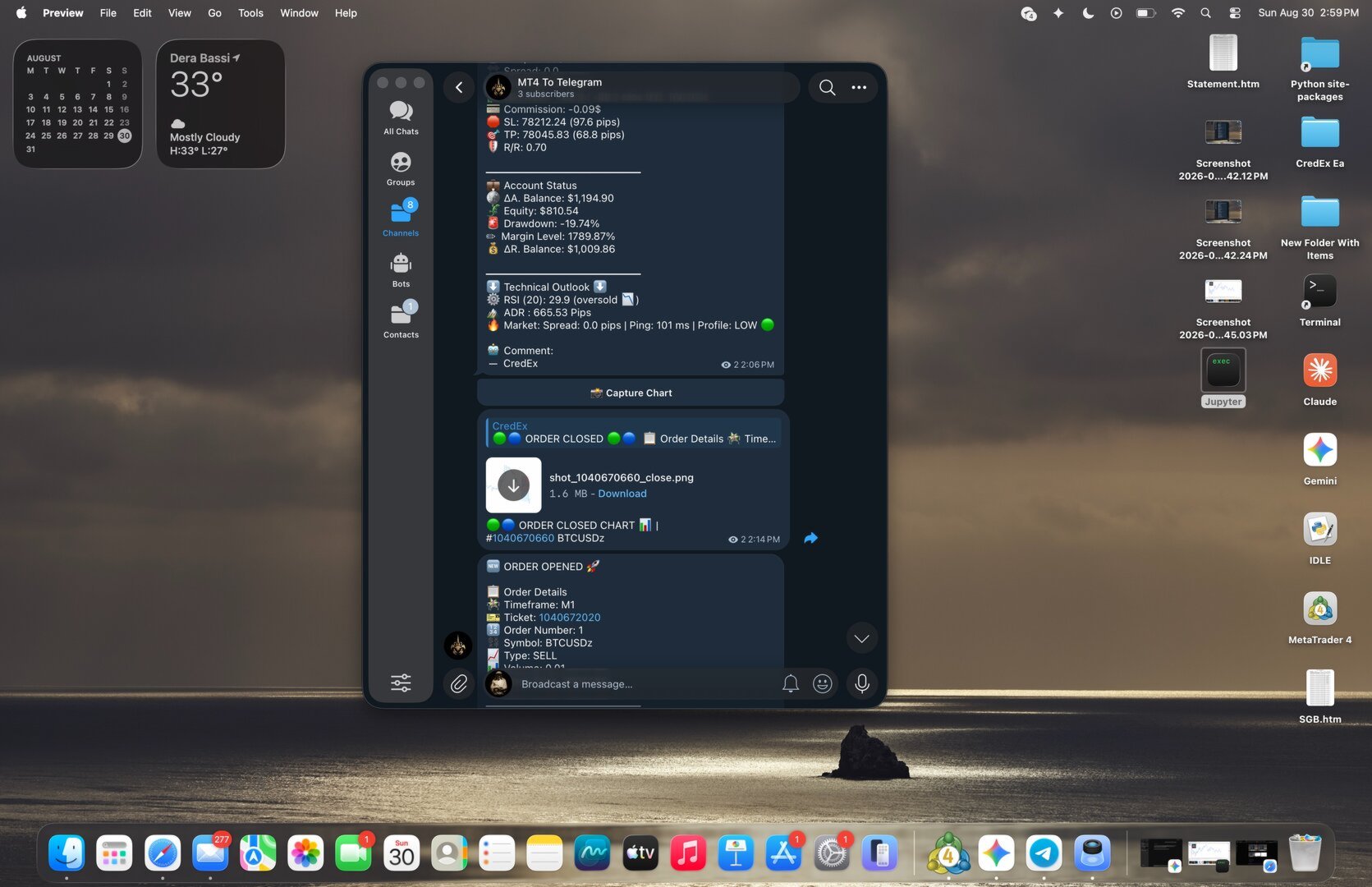Open Control Center toggles in menu bar
This screenshot has width=1372, height=887.
tap(1234, 13)
